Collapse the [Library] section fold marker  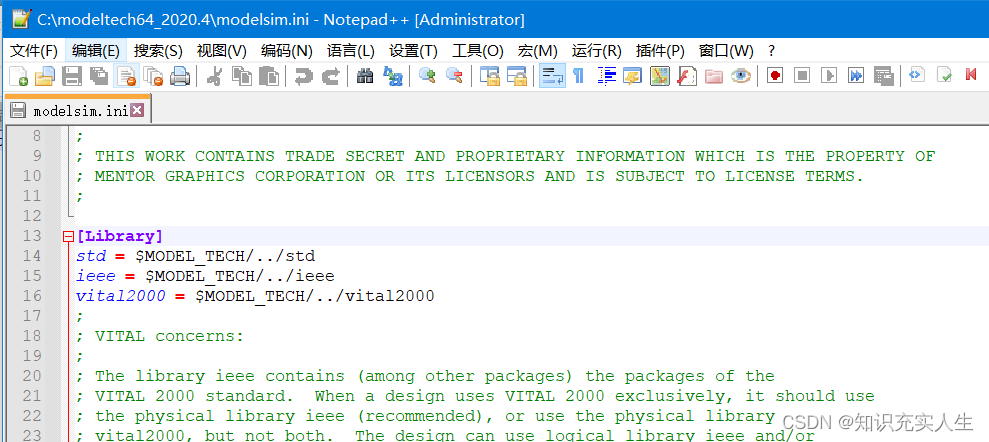click(68, 236)
